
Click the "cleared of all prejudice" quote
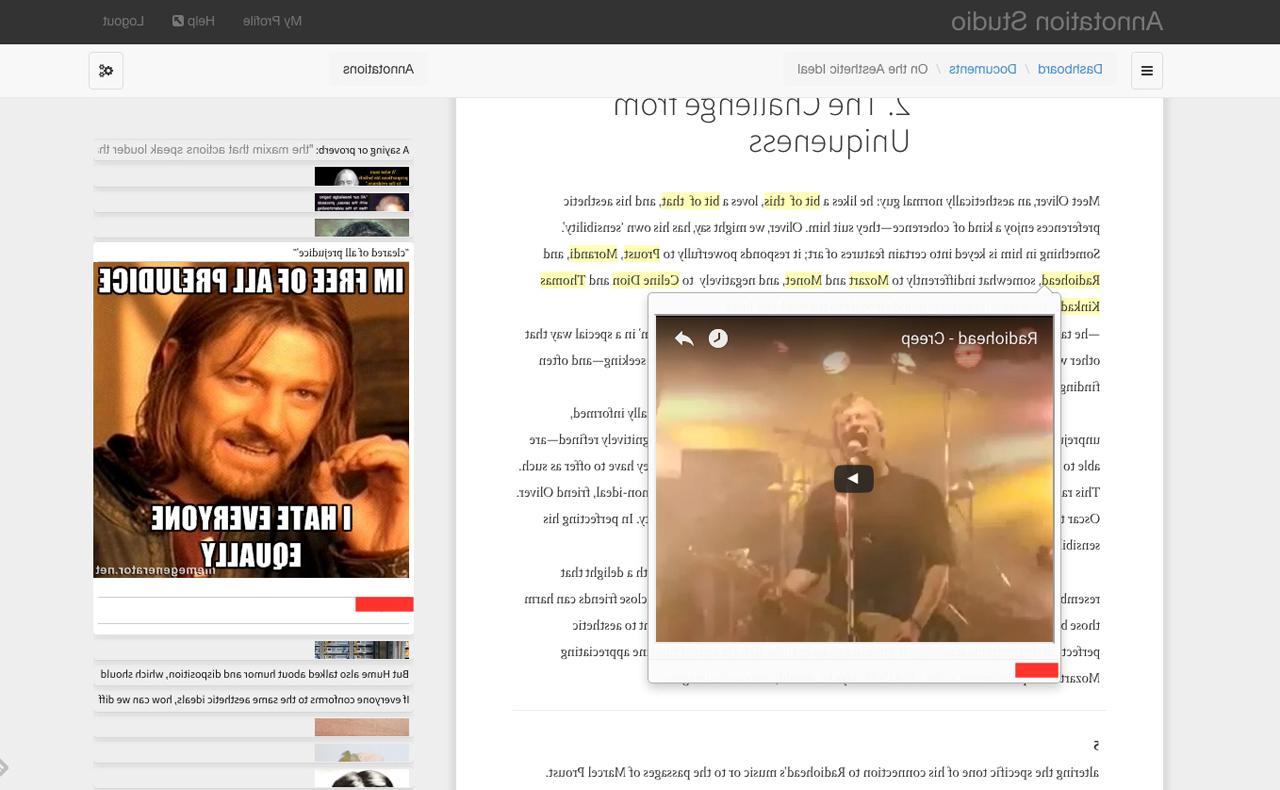pyautogui.click(x=351, y=253)
